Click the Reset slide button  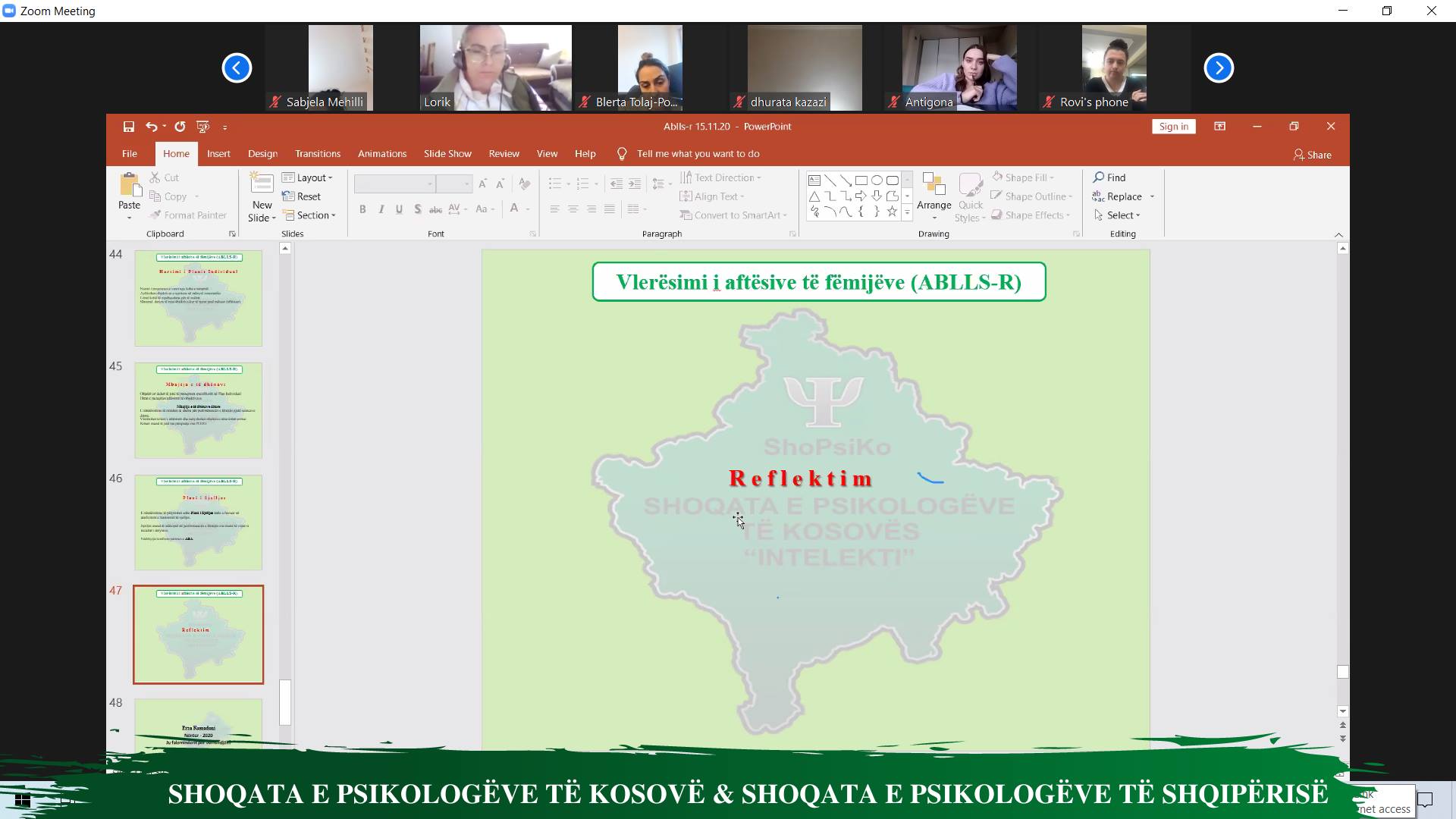(302, 196)
